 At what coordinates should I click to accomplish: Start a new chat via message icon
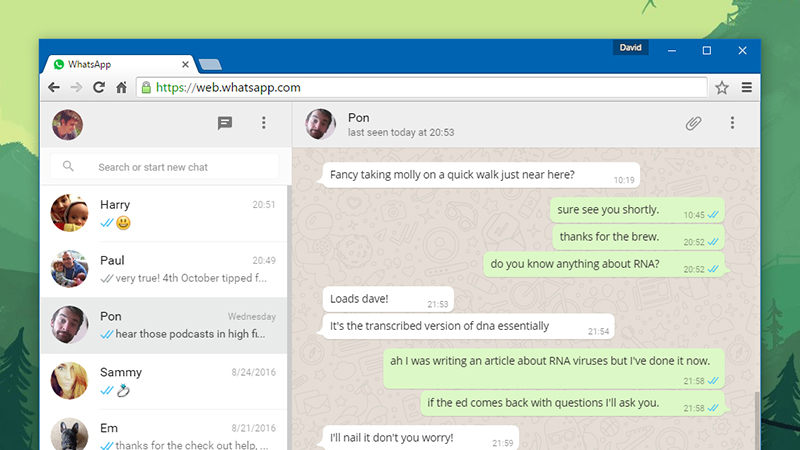(x=225, y=123)
